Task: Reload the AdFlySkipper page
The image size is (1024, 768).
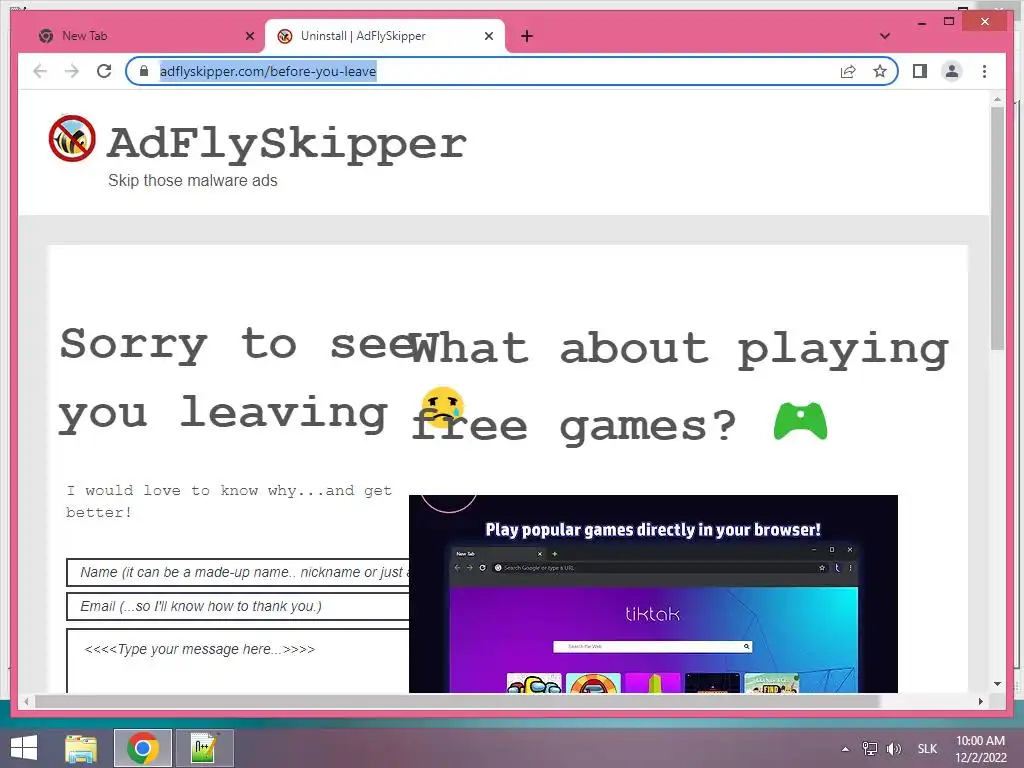Action: click(104, 71)
